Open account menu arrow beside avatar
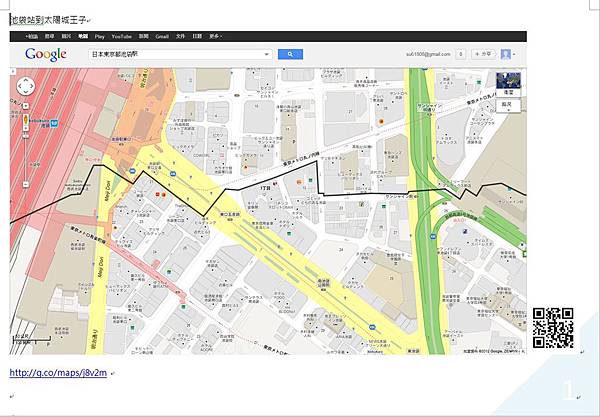Viewport: 600px width, 417px height. click(x=514, y=55)
